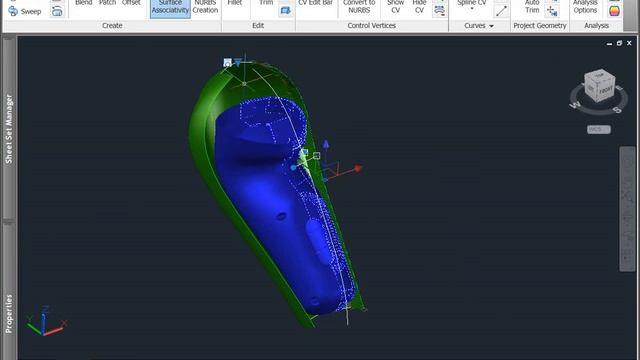
Task: Click the red X-axis gizmo arrow
Action: tap(358, 168)
